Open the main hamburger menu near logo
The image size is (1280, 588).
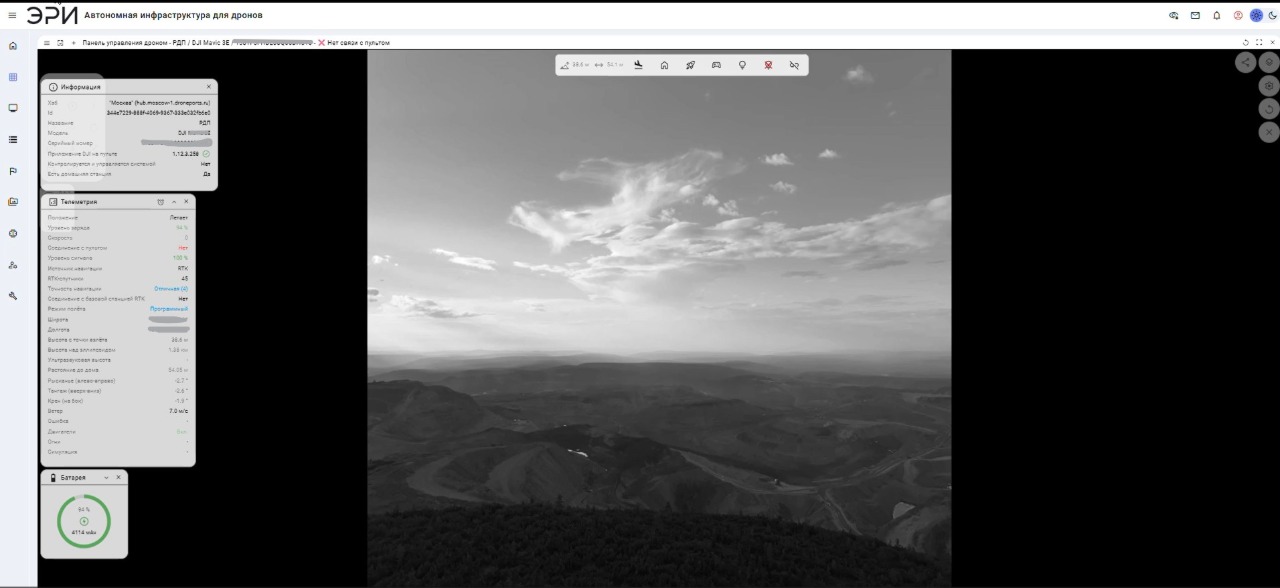[12, 15]
